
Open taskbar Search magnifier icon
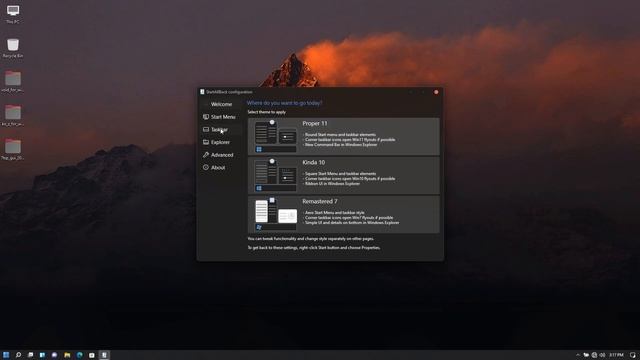[18, 355]
